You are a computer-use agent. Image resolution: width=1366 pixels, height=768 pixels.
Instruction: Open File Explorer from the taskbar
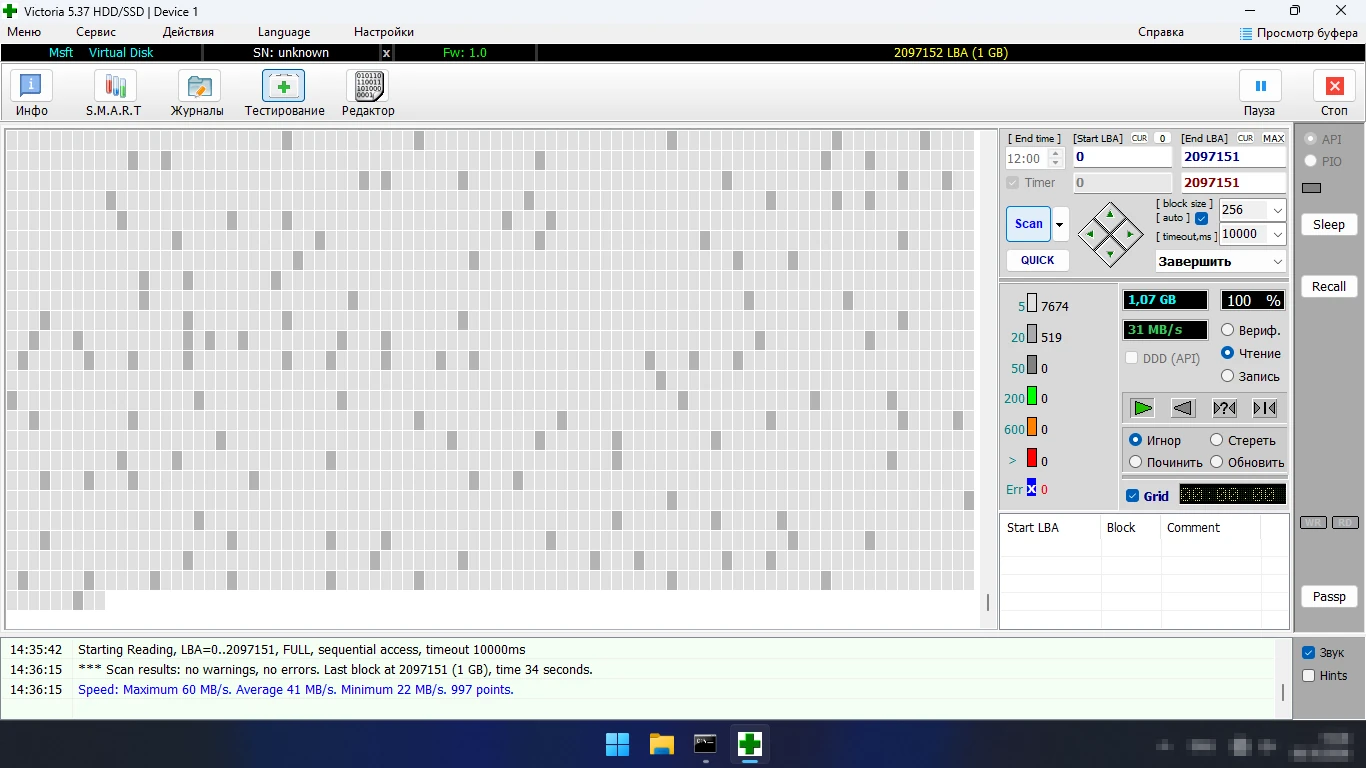point(661,744)
